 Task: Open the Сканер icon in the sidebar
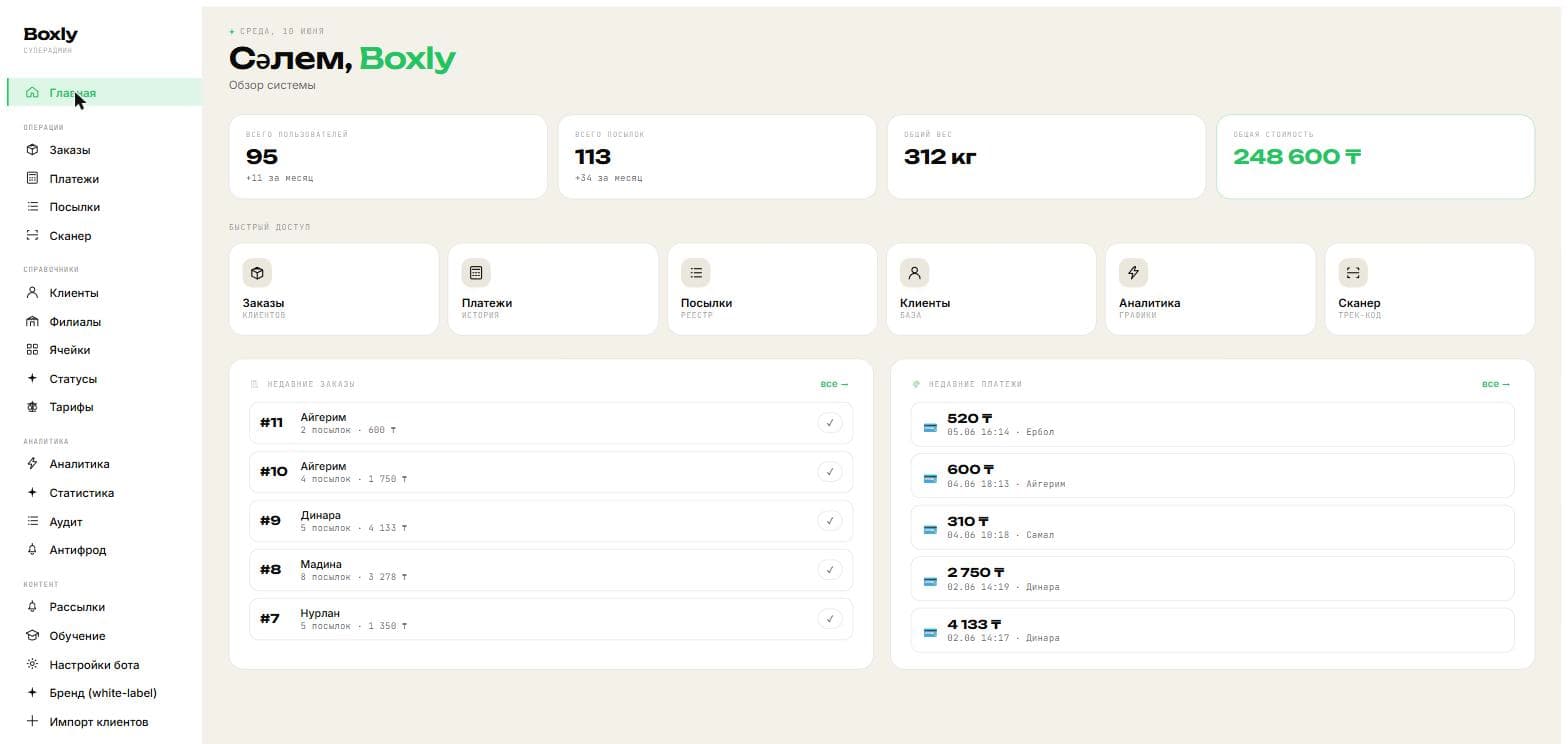pos(32,236)
